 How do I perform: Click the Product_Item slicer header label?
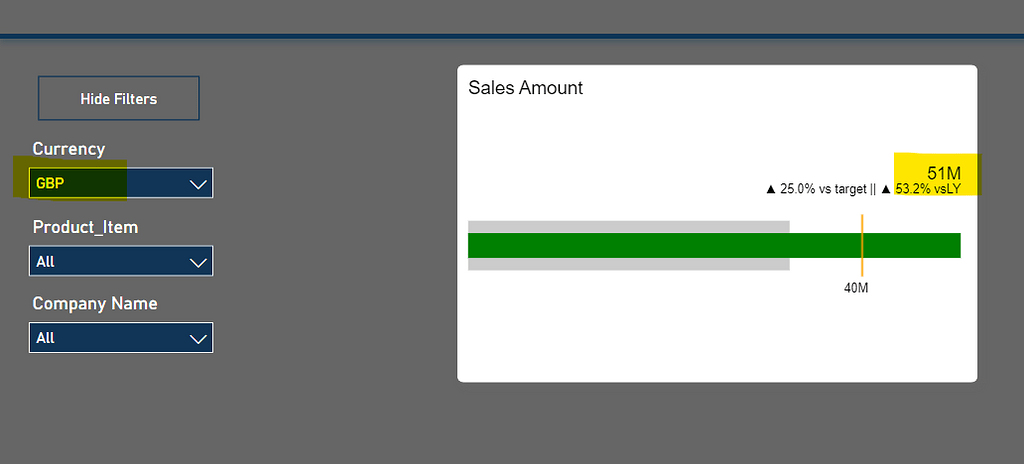[x=85, y=227]
